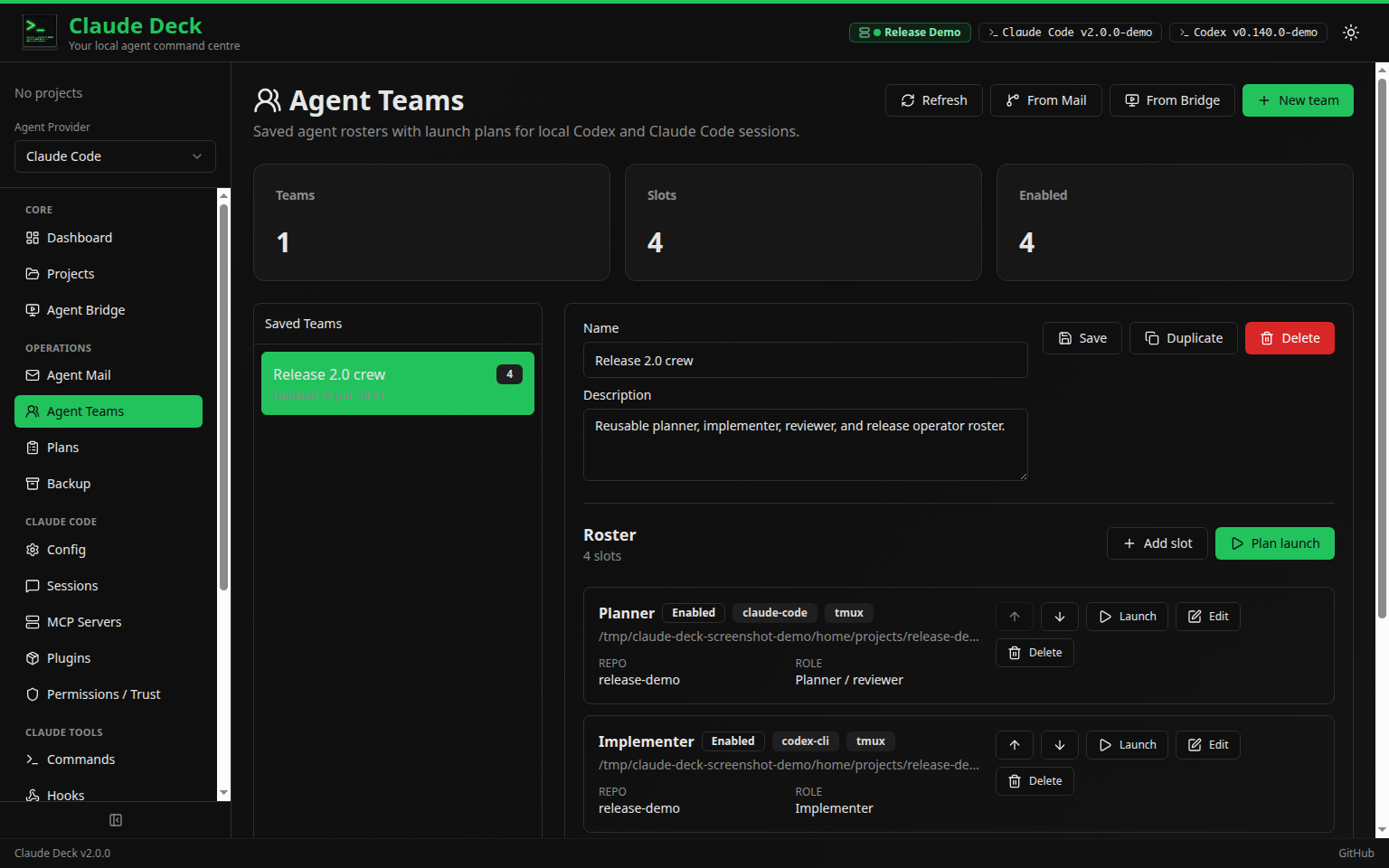Screen dimensions: 1389x868
Task: Open the Backup page
Action: 109,484
